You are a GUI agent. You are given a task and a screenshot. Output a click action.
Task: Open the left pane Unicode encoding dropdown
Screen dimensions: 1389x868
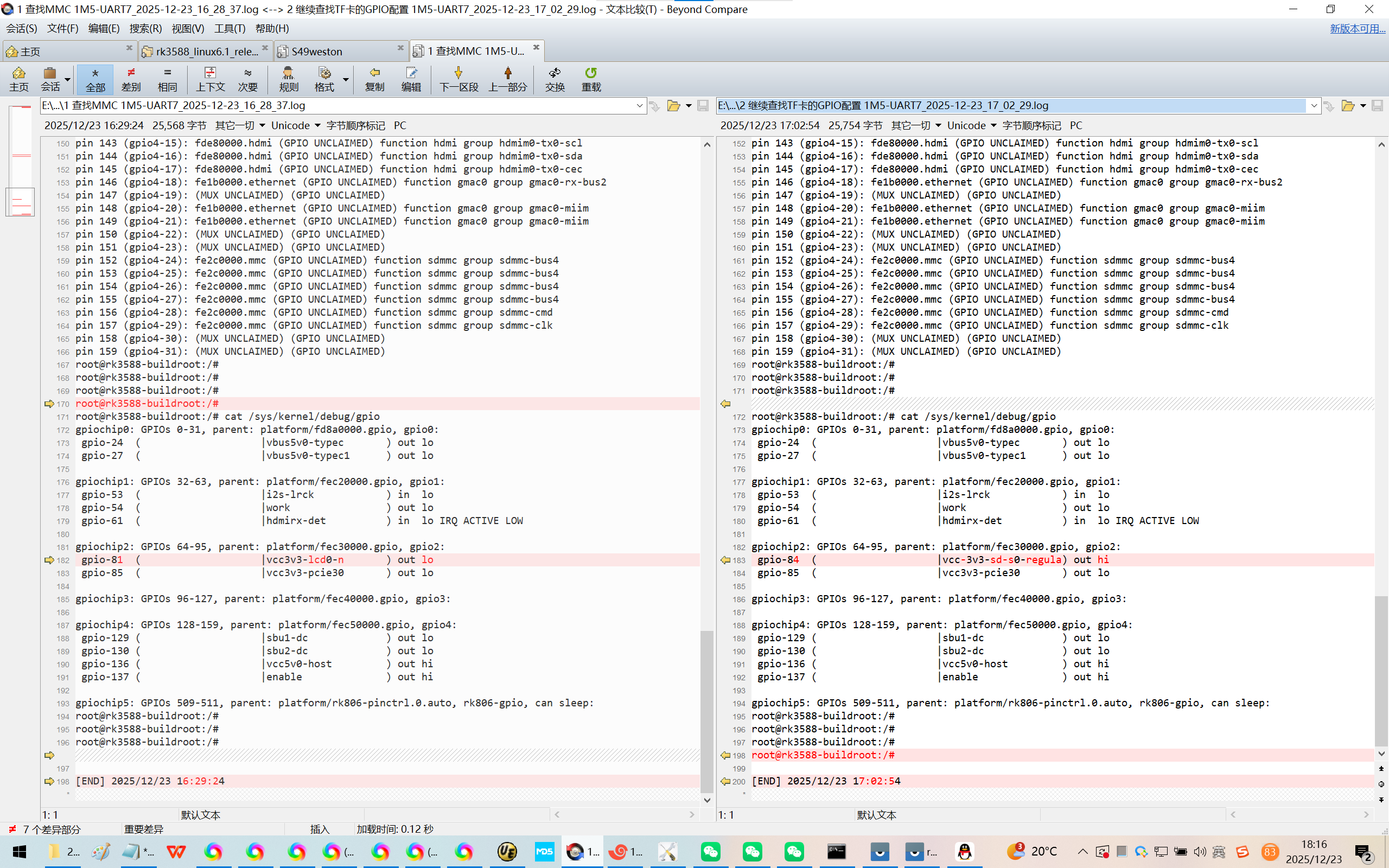click(x=295, y=125)
